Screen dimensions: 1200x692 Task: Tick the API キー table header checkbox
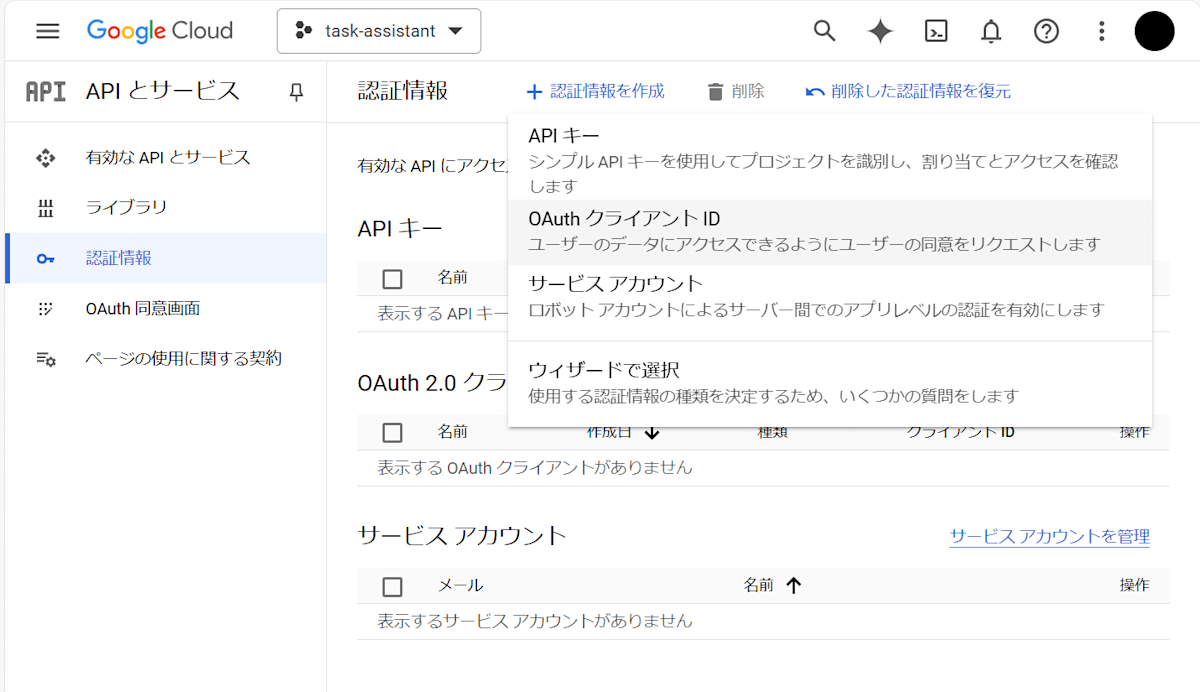pos(393,279)
